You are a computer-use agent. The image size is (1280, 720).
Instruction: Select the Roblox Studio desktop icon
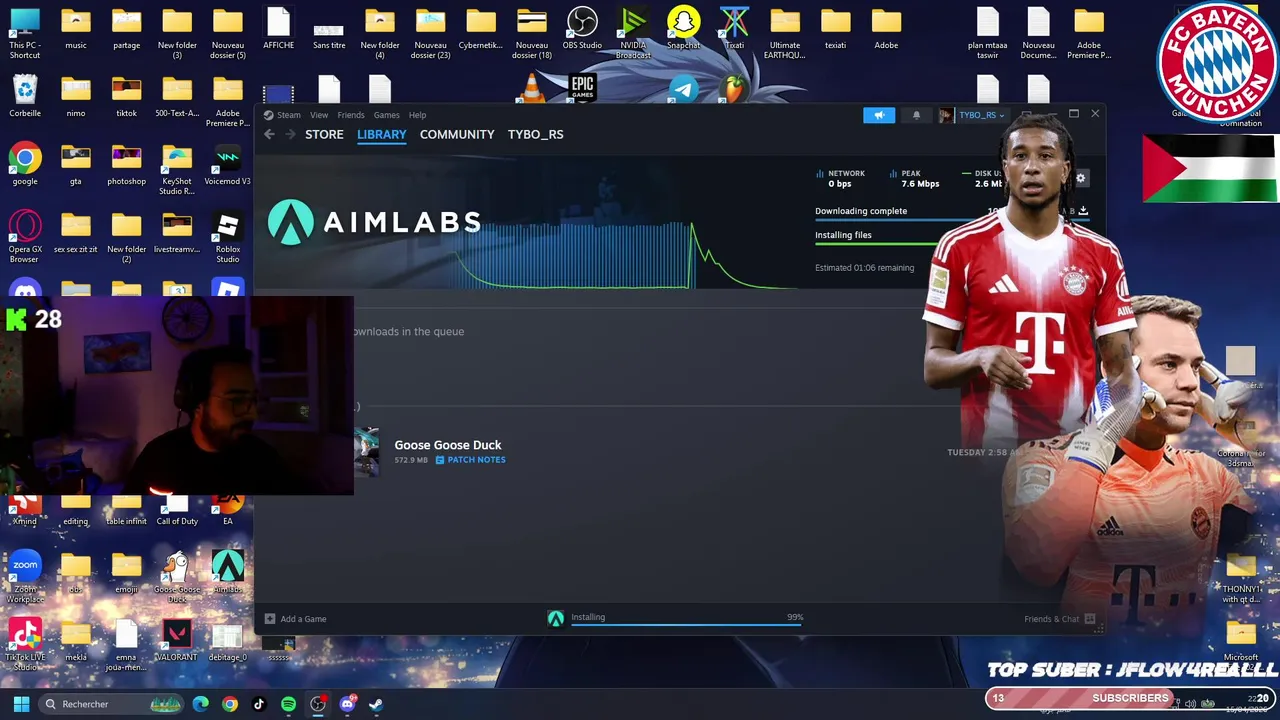click(x=227, y=237)
